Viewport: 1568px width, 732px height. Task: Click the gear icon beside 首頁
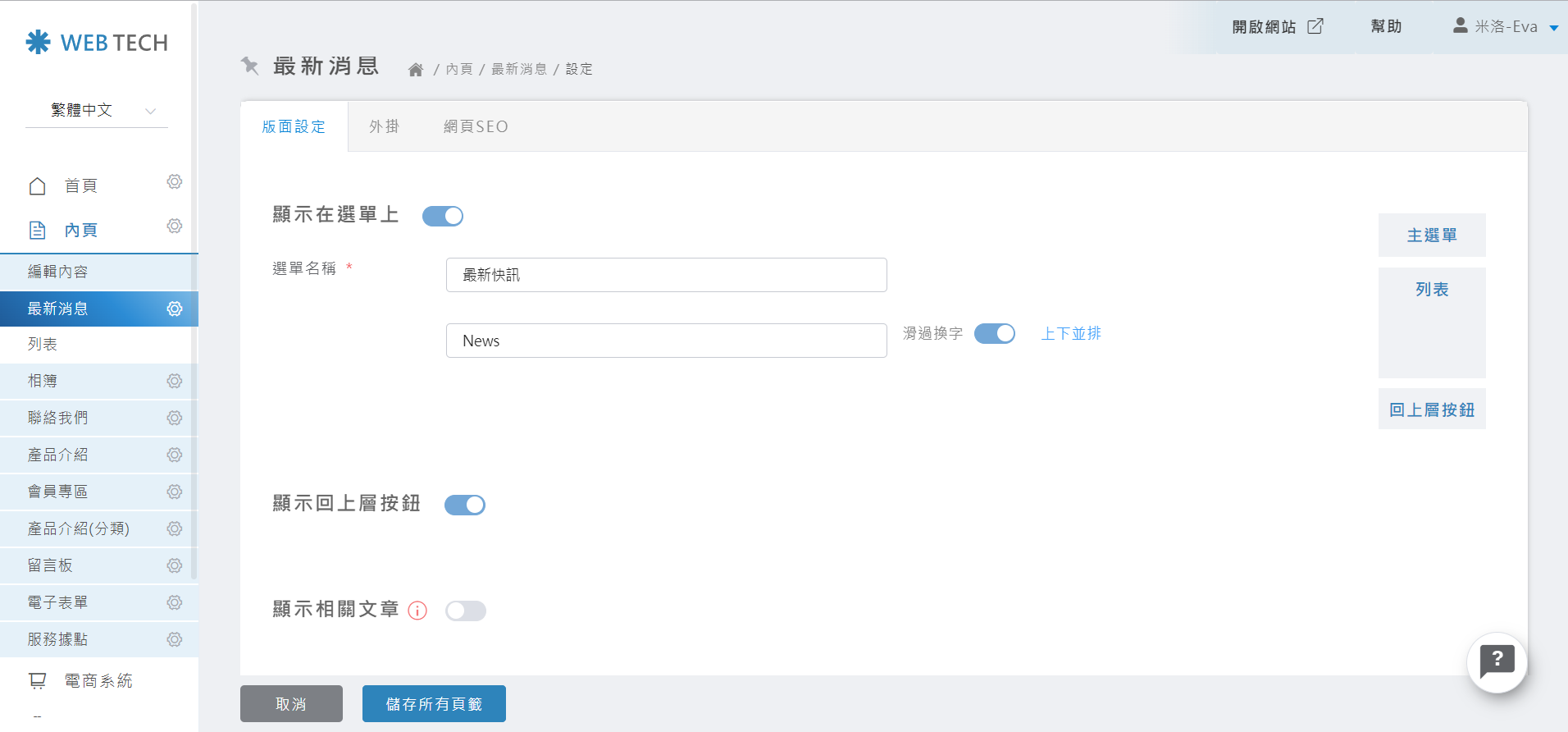[175, 182]
